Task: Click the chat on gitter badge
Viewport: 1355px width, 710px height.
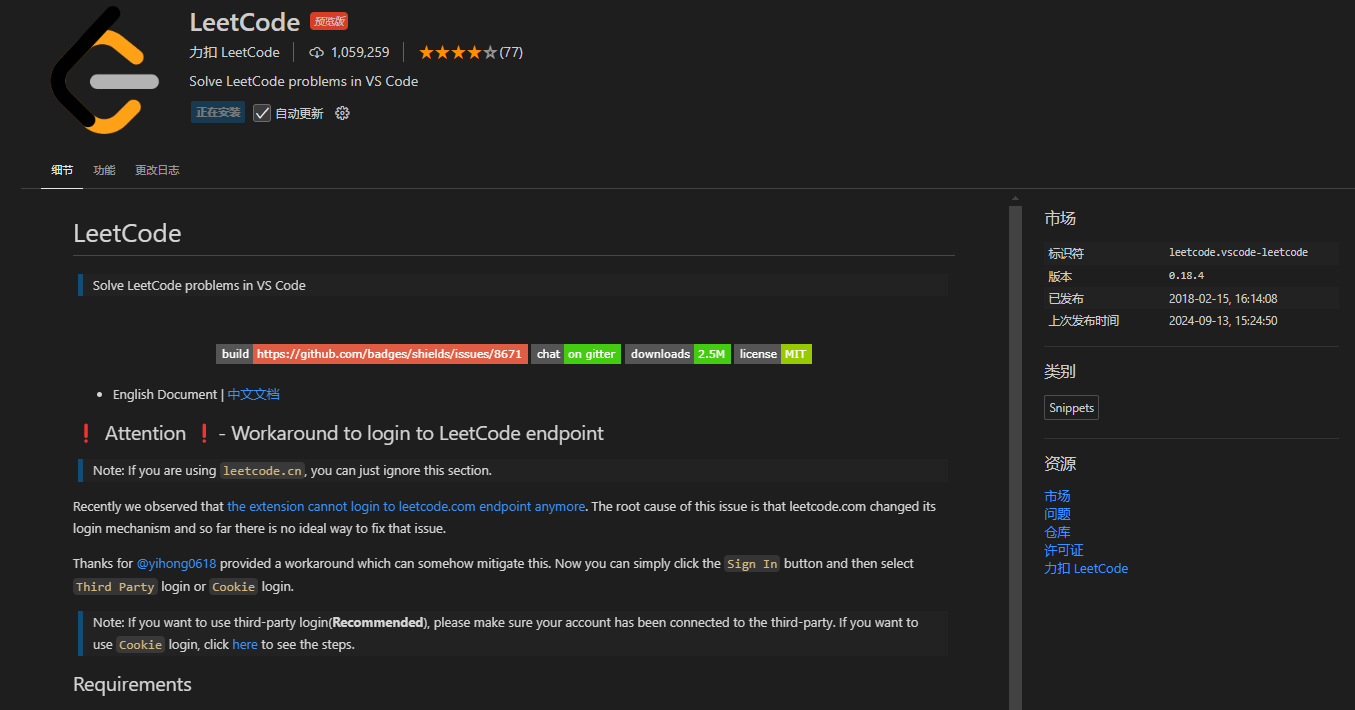Action: [x=575, y=354]
